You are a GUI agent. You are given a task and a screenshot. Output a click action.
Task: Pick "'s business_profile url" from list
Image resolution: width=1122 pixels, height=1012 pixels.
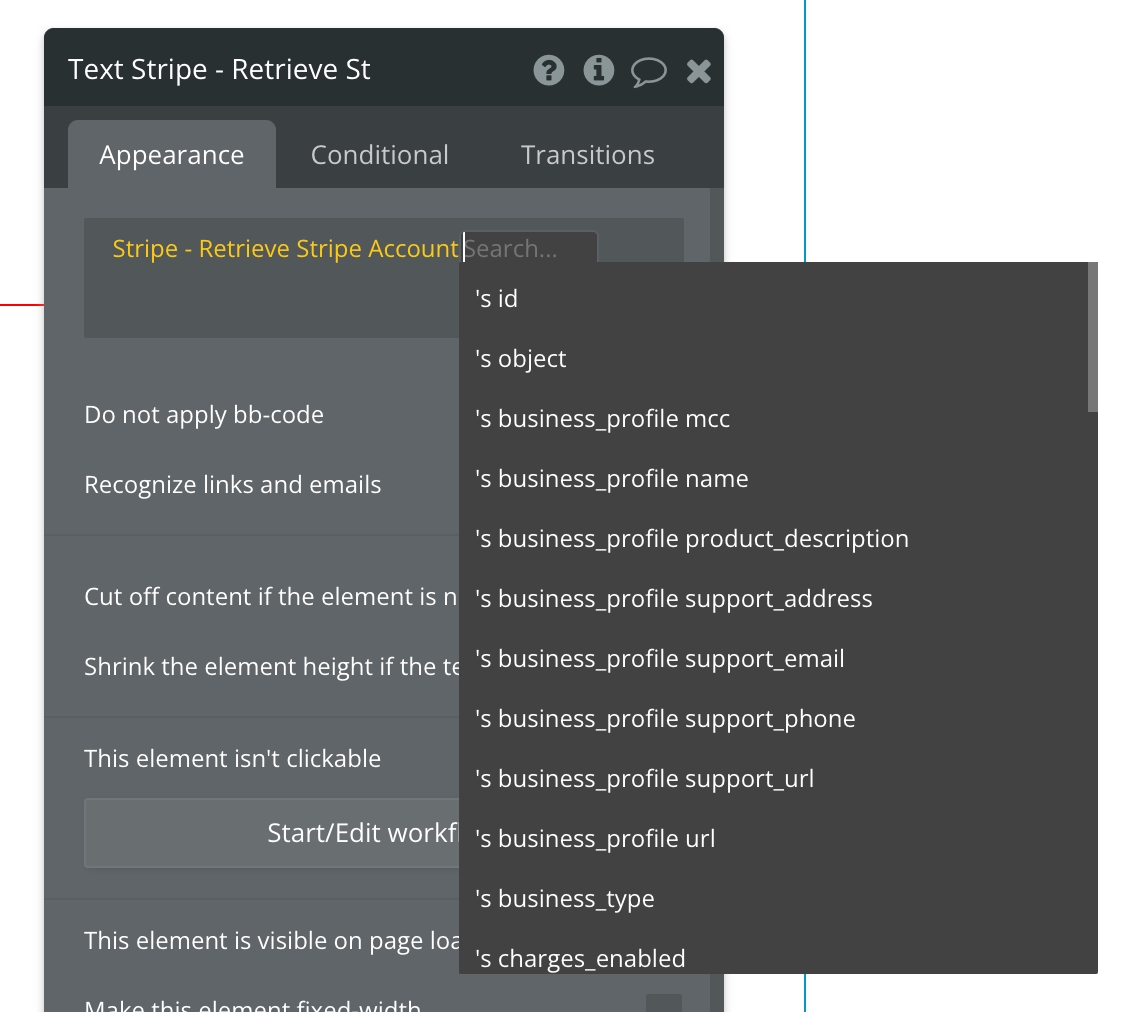(x=596, y=839)
